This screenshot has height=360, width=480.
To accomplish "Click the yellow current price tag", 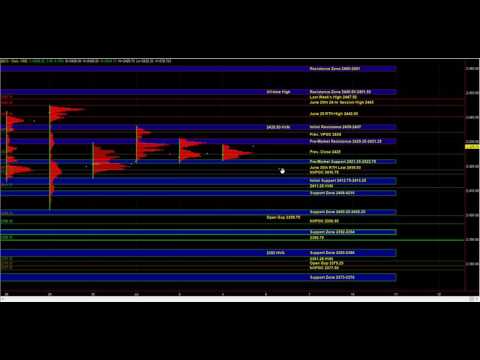I will point(472,147).
